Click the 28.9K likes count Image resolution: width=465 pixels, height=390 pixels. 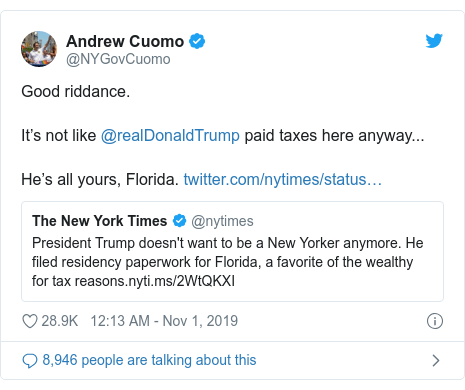tap(60, 321)
